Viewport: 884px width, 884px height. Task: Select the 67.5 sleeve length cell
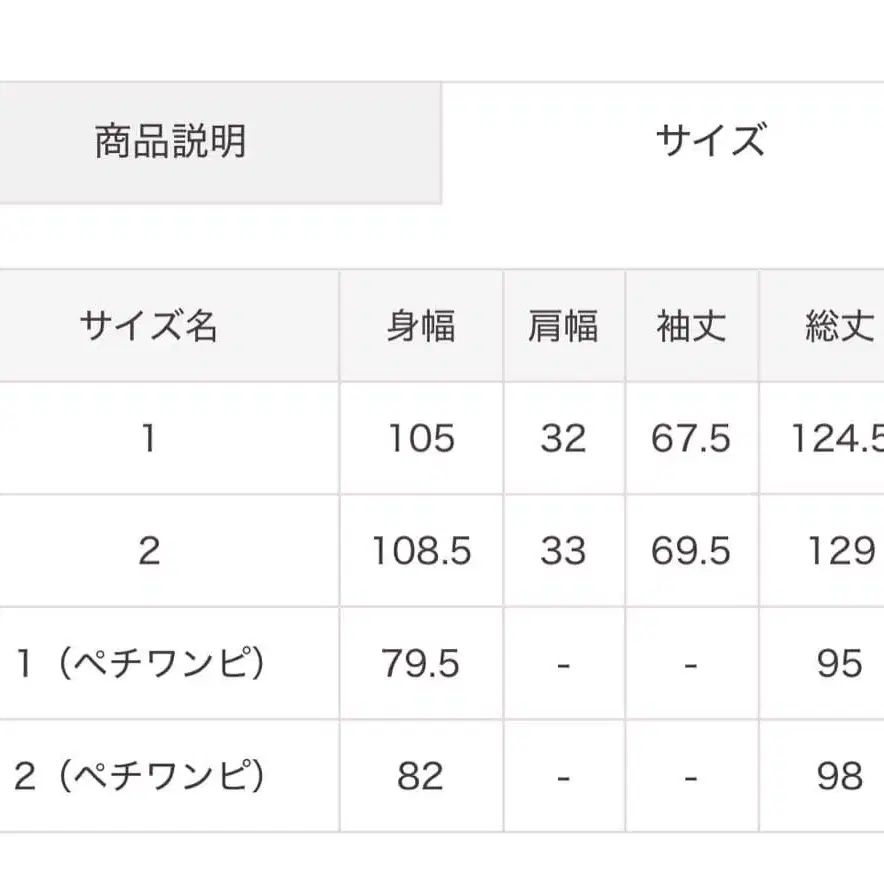click(692, 439)
